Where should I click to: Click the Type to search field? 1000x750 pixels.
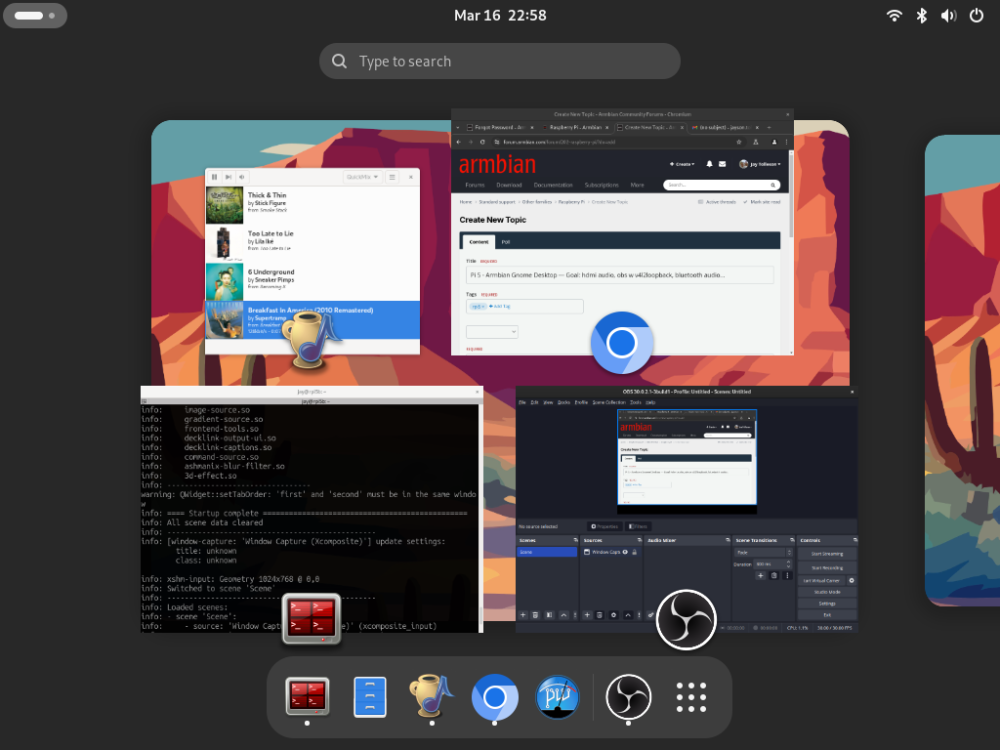(500, 61)
